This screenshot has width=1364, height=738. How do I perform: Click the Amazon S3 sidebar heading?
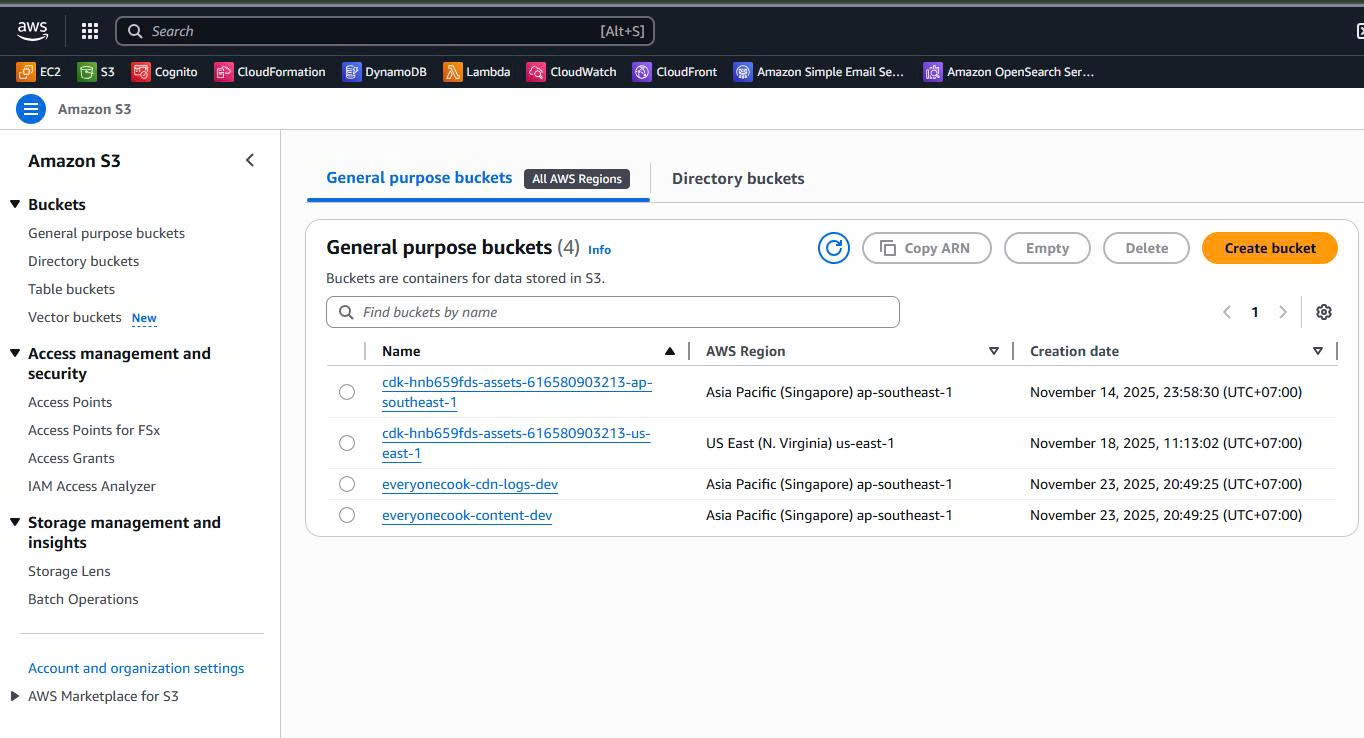74,161
